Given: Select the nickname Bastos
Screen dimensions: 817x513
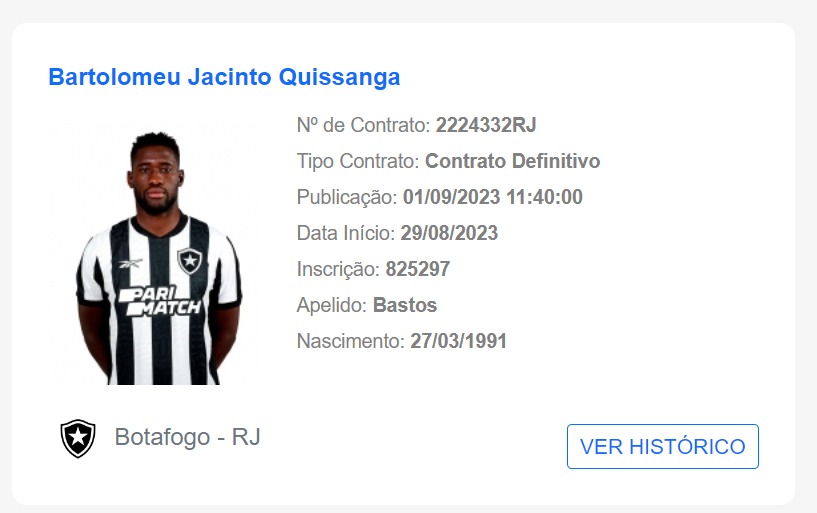Looking at the screenshot, I should tap(405, 305).
